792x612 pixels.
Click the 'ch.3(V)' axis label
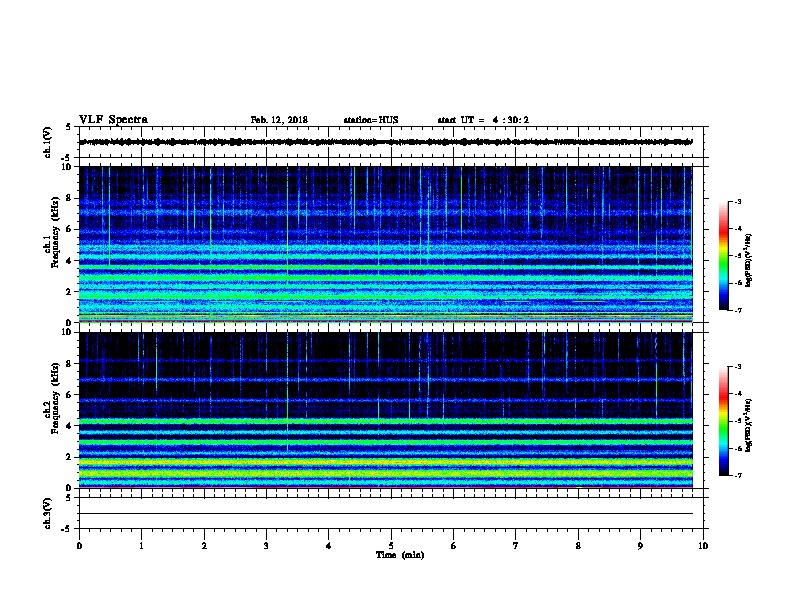[x=48, y=513]
